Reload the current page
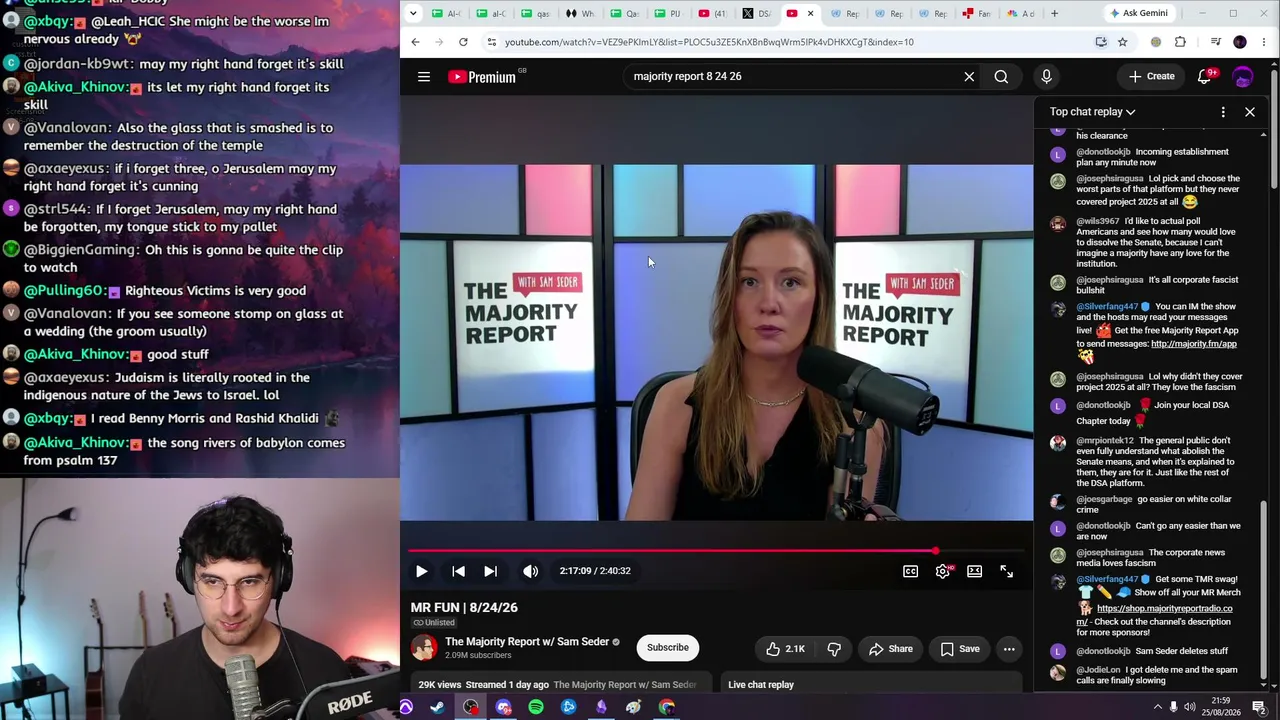1280x720 pixels. pos(463,42)
